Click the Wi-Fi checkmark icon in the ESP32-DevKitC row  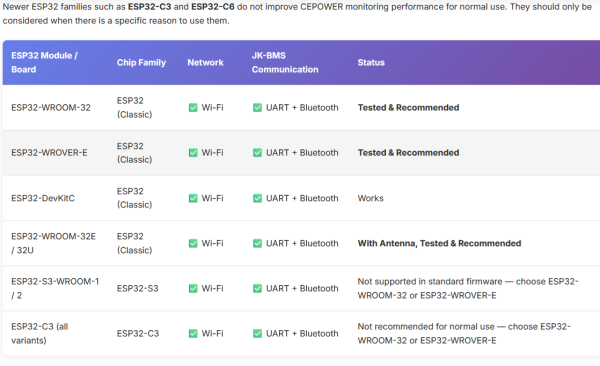pyautogui.click(x=193, y=198)
